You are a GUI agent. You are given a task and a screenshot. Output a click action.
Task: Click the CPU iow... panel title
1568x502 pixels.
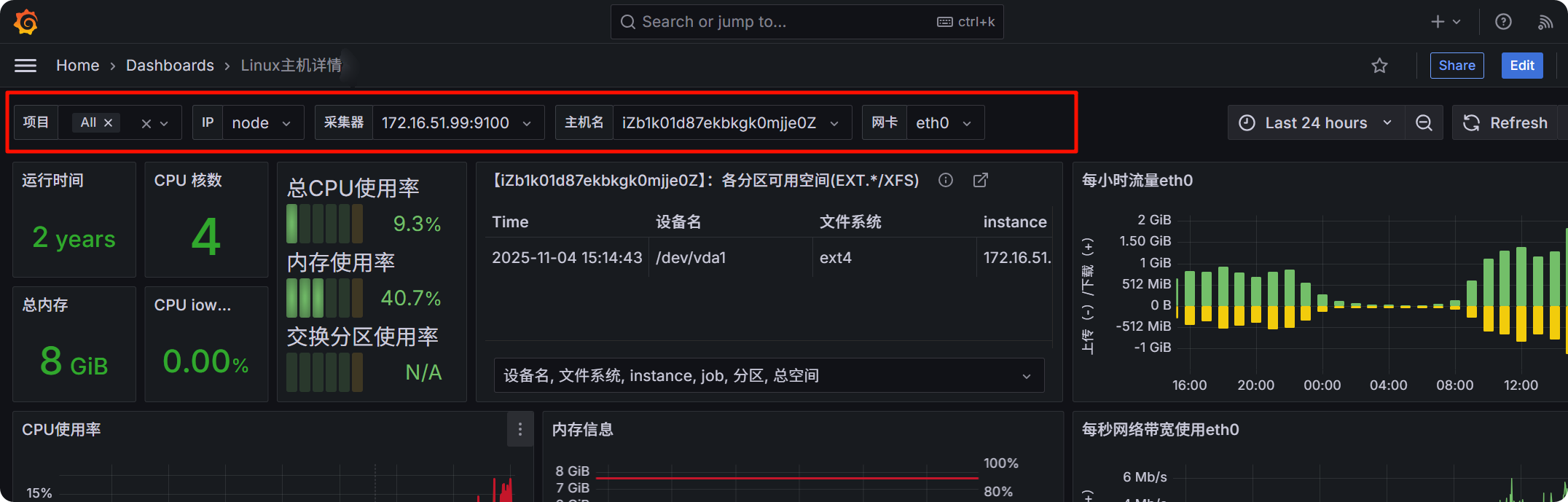pos(192,305)
